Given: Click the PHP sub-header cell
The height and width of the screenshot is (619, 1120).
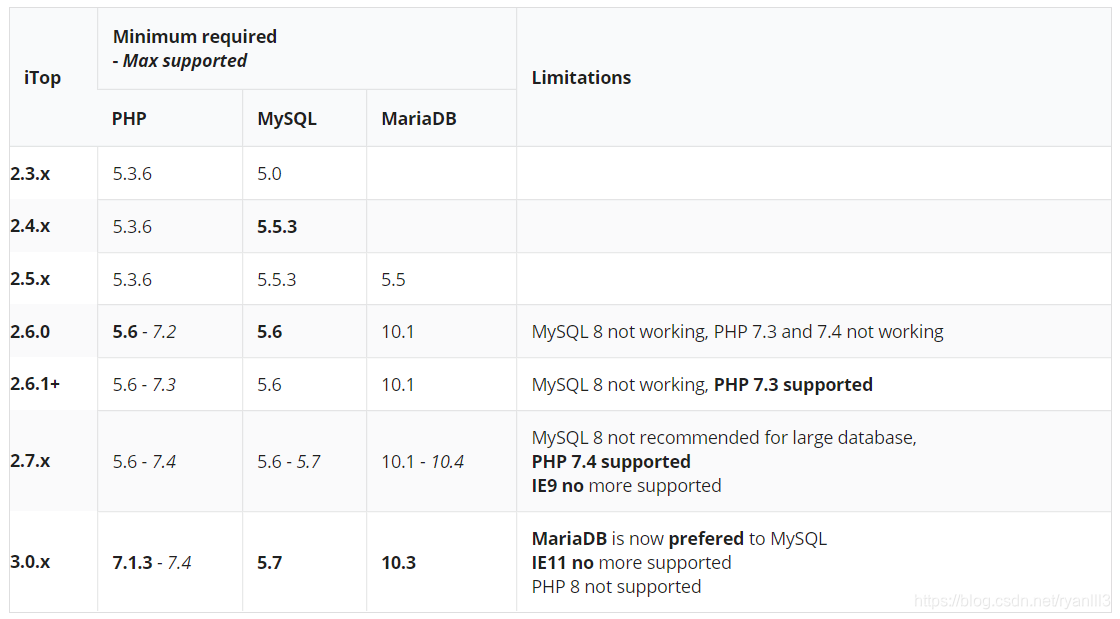Looking at the screenshot, I should pos(129,118).
